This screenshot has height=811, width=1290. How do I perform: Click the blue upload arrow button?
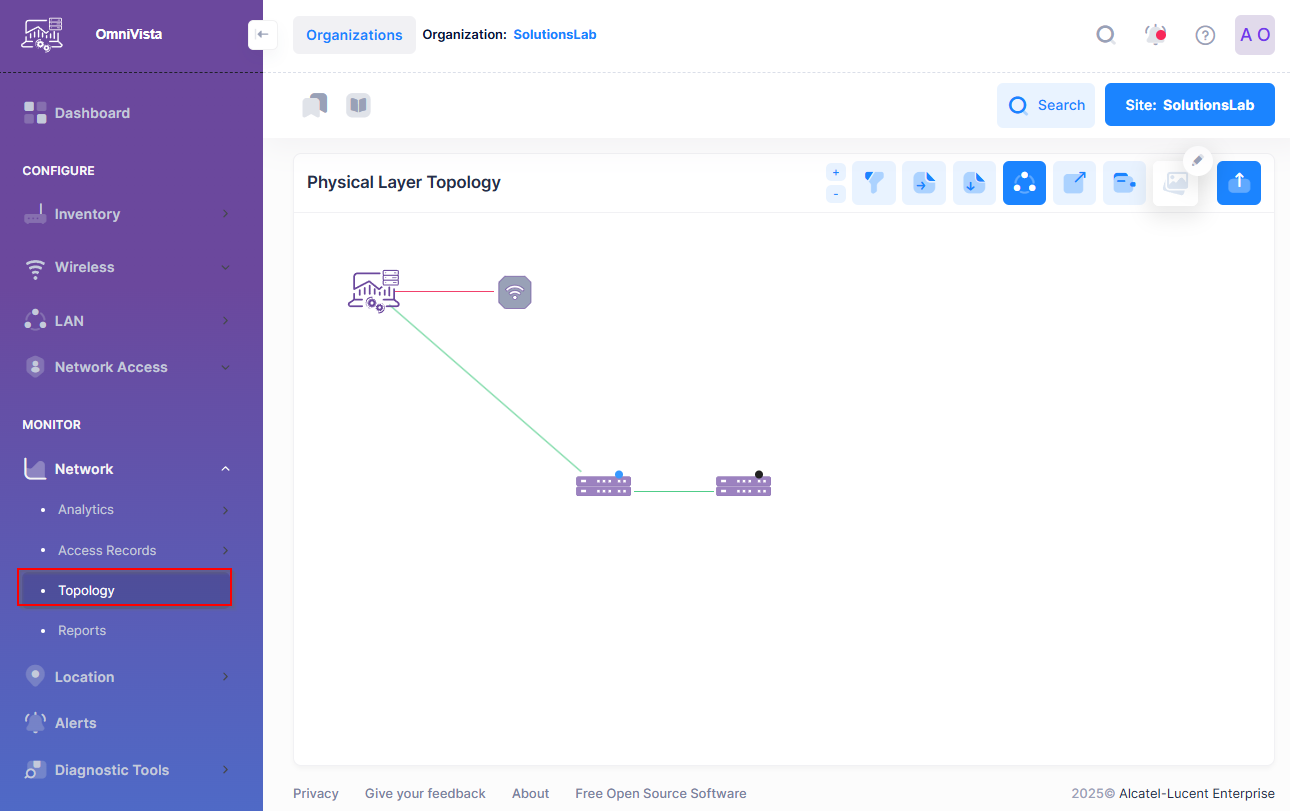click(x=1238, y=183)
